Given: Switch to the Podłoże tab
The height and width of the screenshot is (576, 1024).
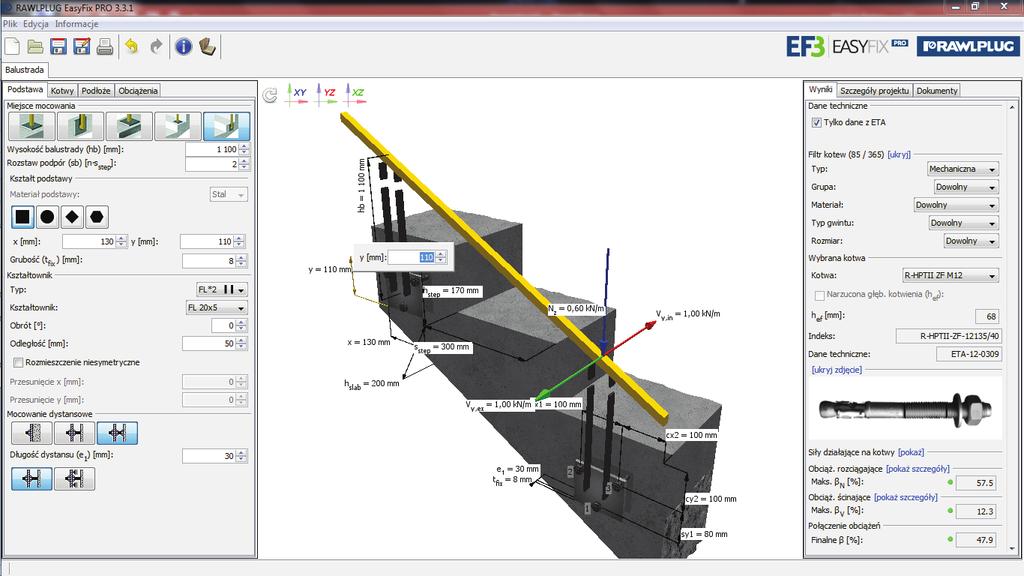Looking at the screenshot, I should tap(96, 91).
